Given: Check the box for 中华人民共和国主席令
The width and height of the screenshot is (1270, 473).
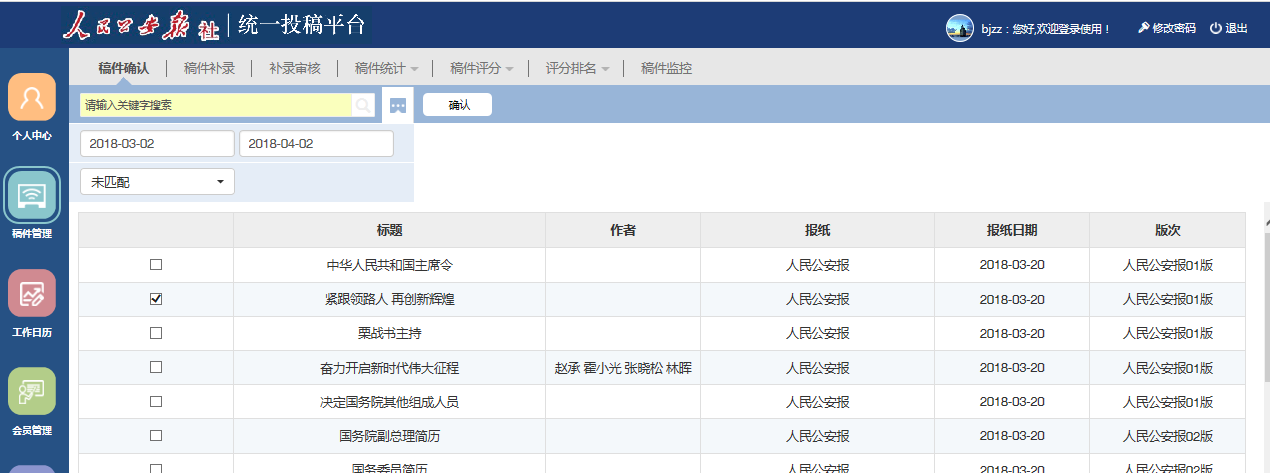Looking at the screenshot, I should [x=156, y=265].
